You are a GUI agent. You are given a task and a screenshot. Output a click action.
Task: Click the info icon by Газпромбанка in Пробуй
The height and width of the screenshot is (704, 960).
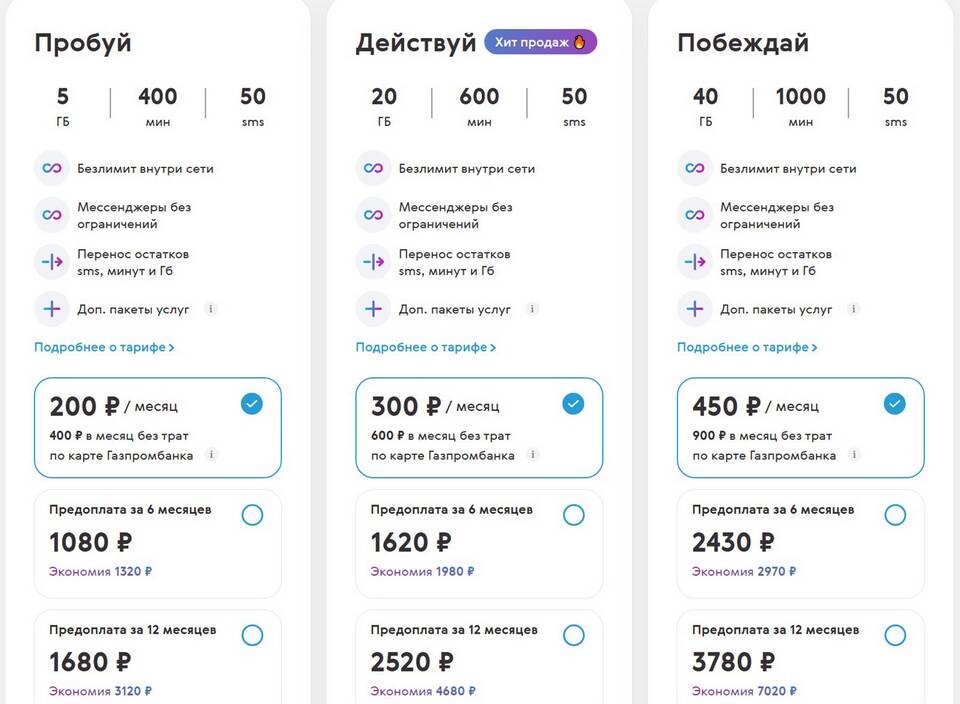click(x=211, y=454)
